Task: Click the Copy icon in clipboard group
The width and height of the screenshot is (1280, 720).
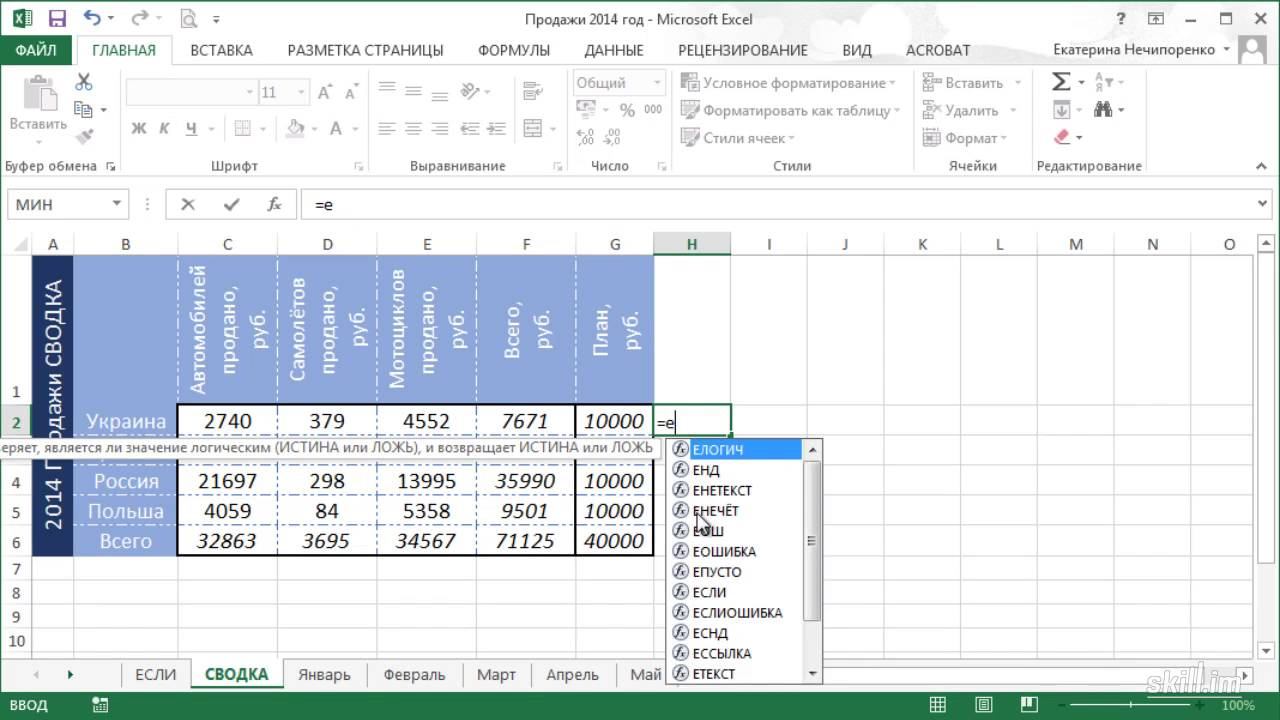Action: 84,110
